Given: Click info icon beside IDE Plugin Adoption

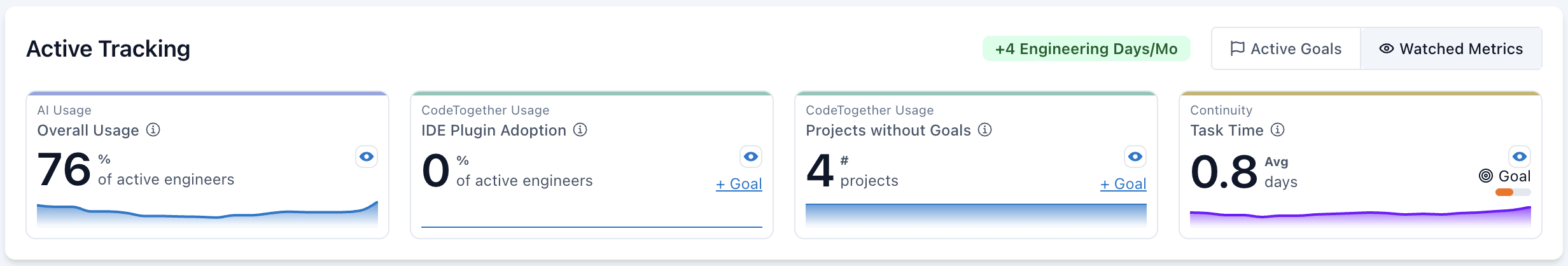Looking at the screenshot, I should click(580, 130).
